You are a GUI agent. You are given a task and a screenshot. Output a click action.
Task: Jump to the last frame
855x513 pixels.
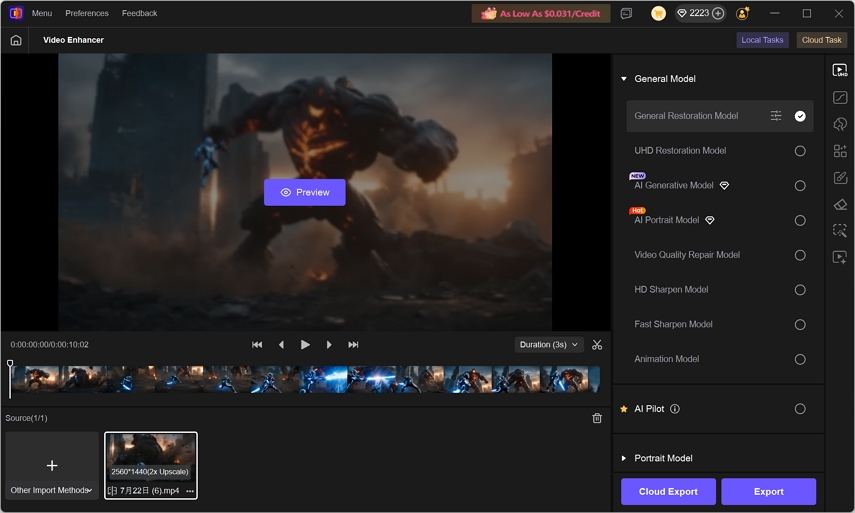coord(353,345)
